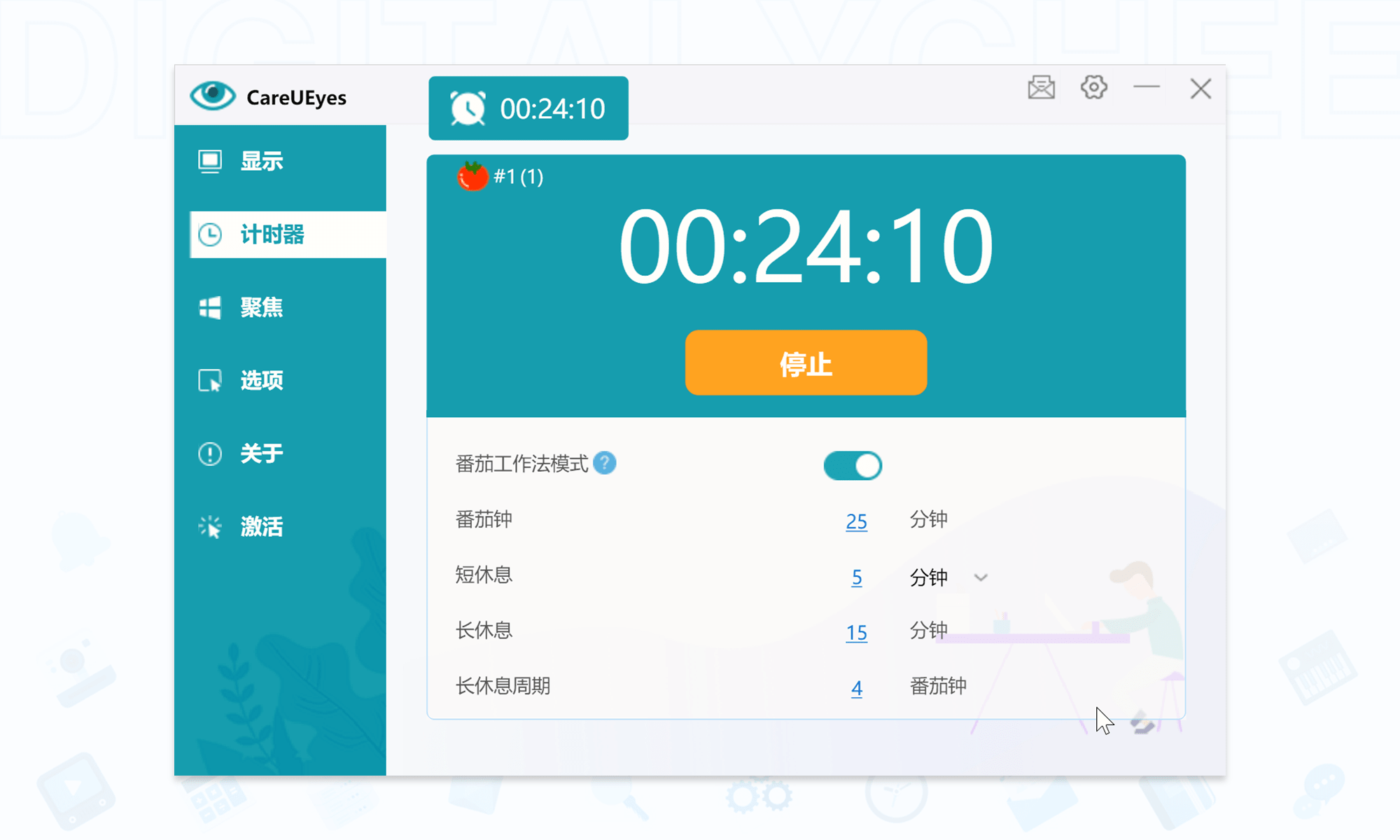Open the mail feedback icon
The height and width of the screenshot is (840, 1400).
1041,88
